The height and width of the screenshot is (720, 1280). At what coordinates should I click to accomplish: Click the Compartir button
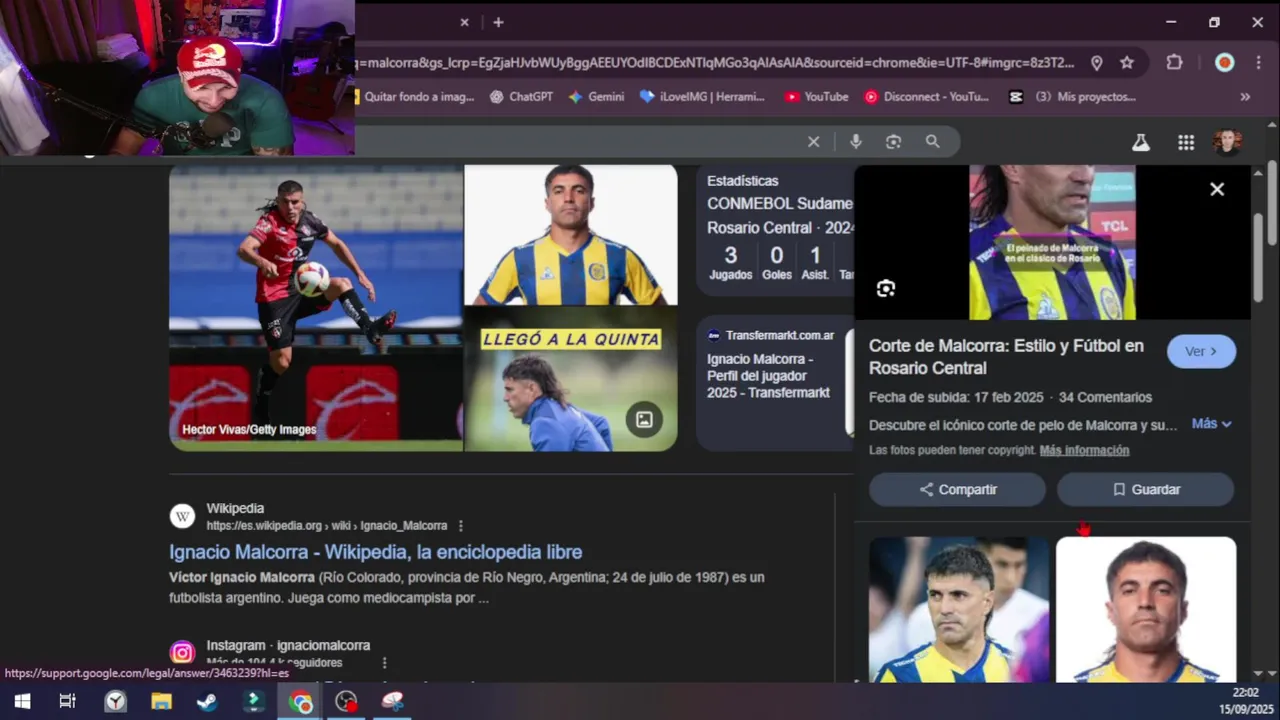(957, 489)
